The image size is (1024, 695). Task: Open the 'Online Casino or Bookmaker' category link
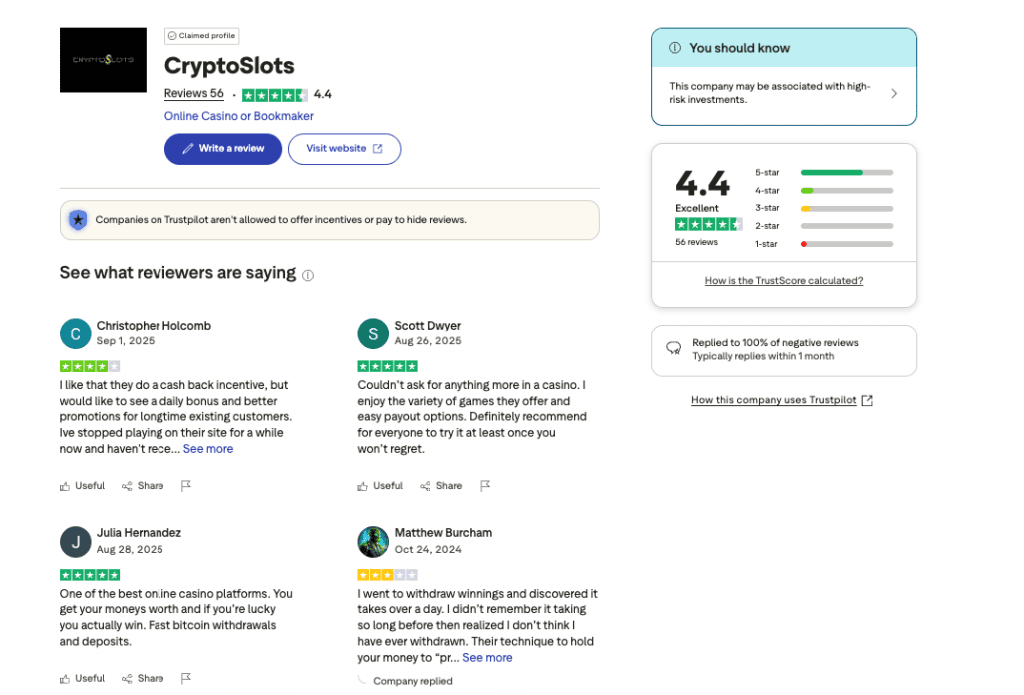tap(239, 116)
